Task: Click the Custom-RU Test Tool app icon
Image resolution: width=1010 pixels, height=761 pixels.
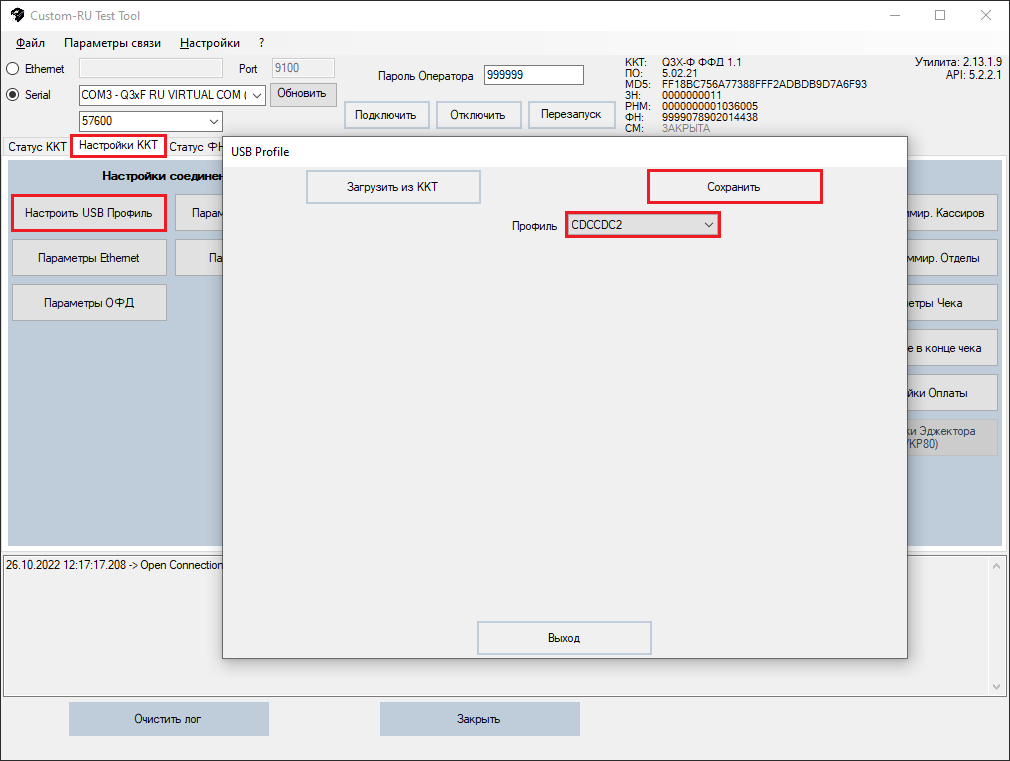Action: pyautogui.click(x=16, y=16)
